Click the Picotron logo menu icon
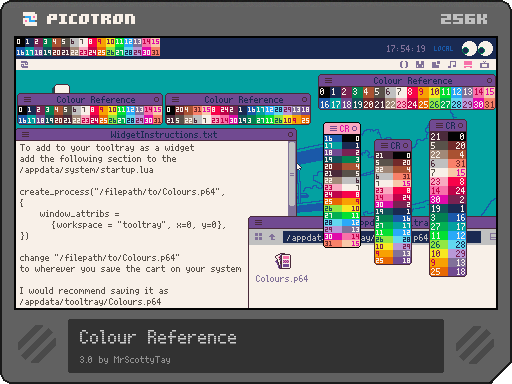 coord(24,65)
